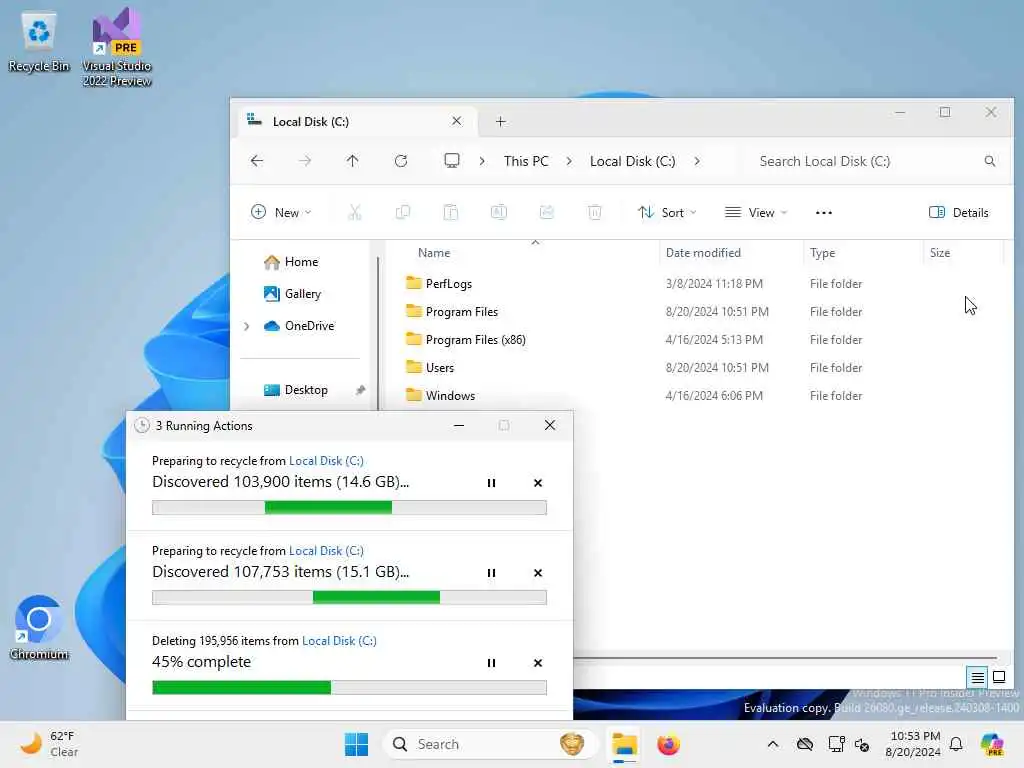Image resolution: width=1024 pixels, height=768 pixels.
Task: Sort by Date modified column
Action: pos(703,253)
